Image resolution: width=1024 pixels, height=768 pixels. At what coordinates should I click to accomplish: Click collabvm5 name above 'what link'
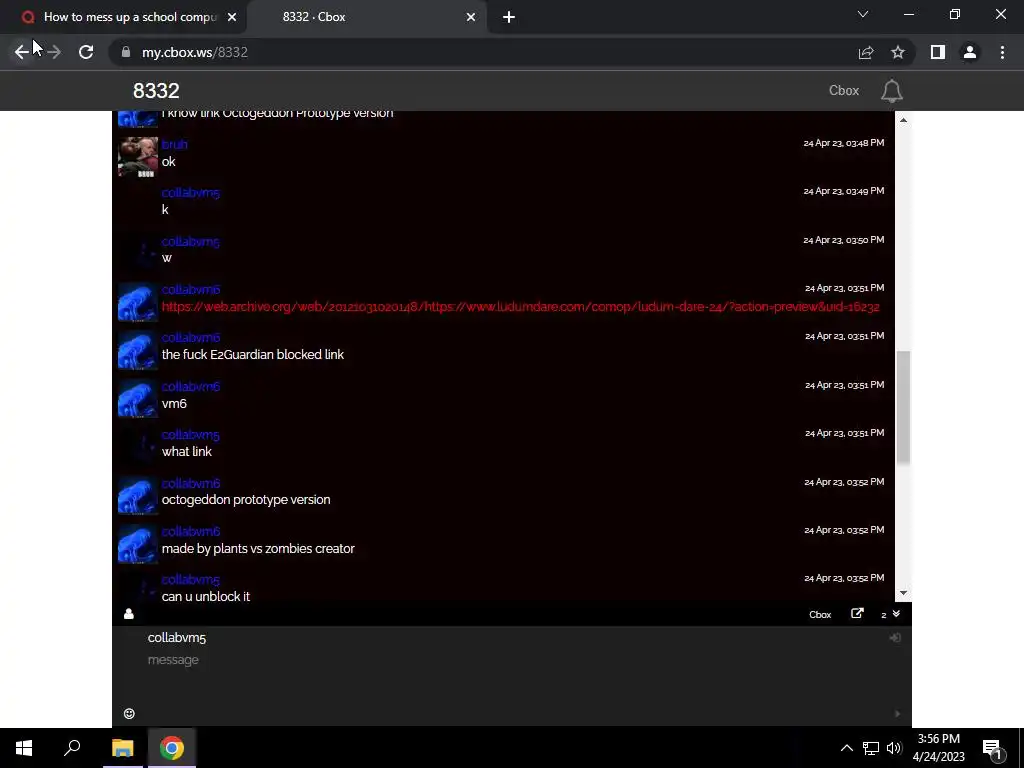191,435
